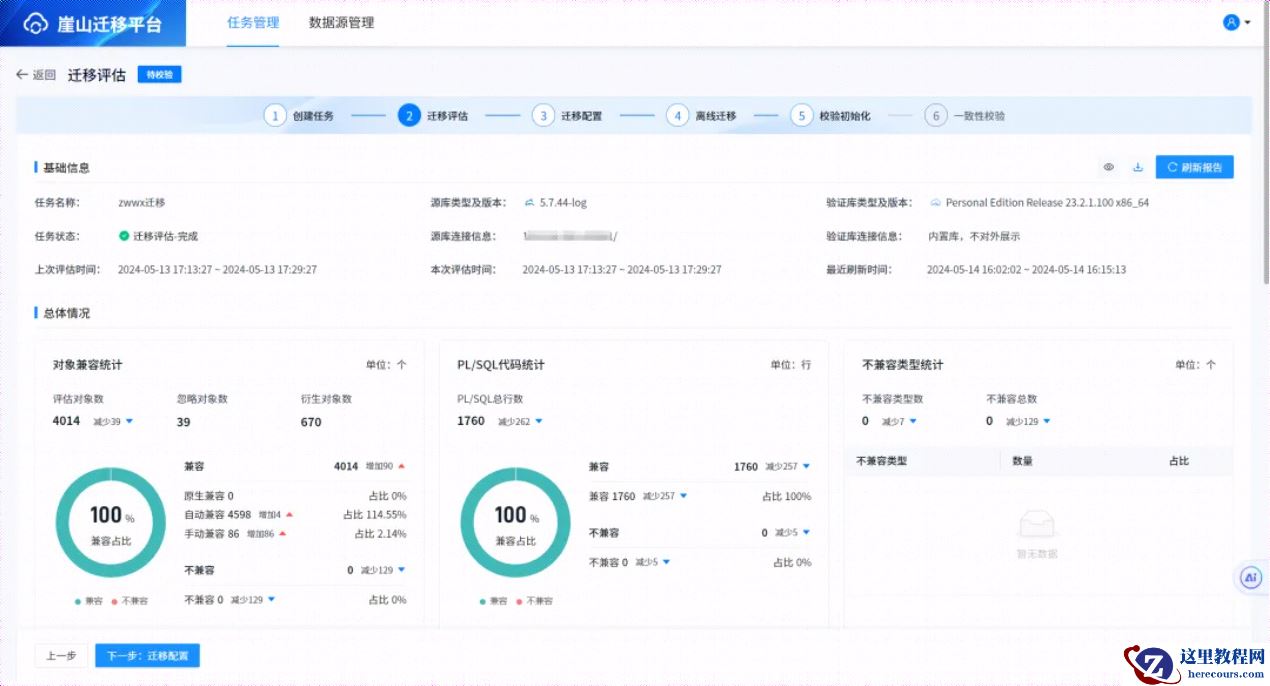Click the eye preview icon near refresh button
The image size is (1270, 686).
pyautogui.click(x=1109, y=168)
